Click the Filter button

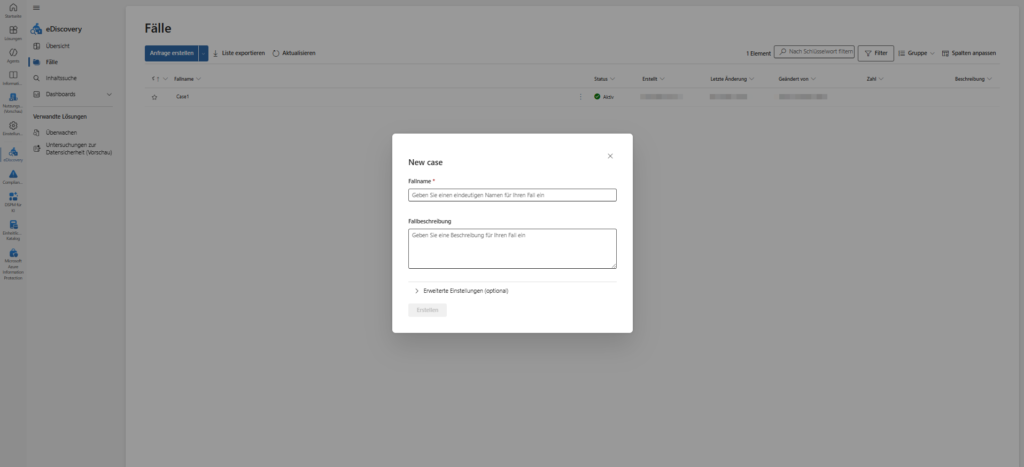876,53
